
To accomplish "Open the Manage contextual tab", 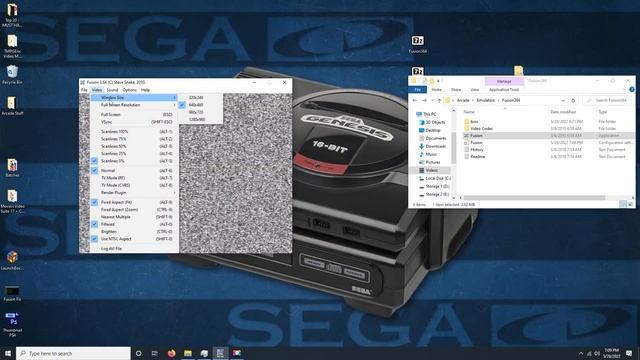I will click(504, 81).
